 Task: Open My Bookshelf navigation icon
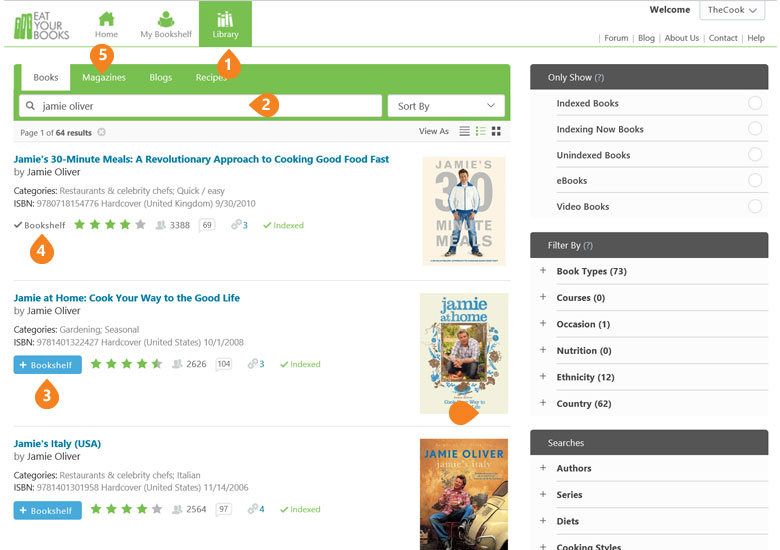tap(166, 19)
